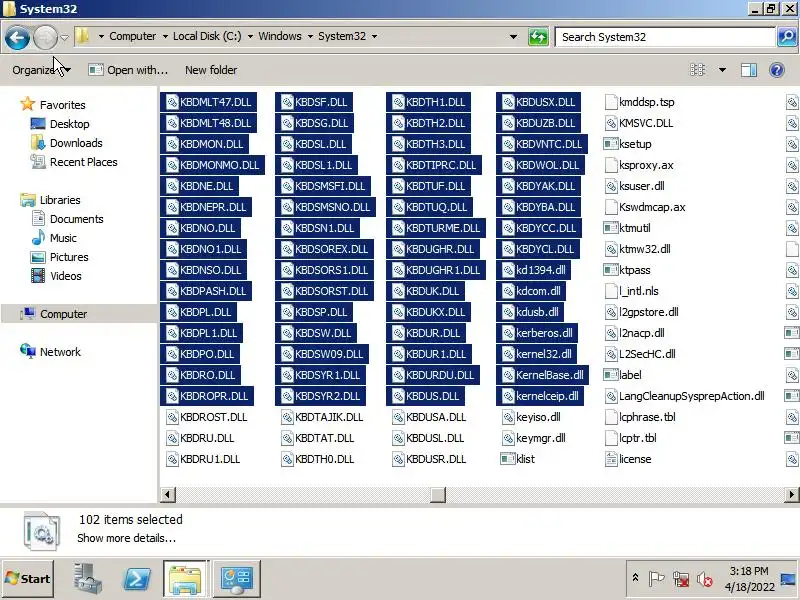This screenshot has width=800, height=600.
Task: Click the muted volume tray icon
Action: click(705, 579)
